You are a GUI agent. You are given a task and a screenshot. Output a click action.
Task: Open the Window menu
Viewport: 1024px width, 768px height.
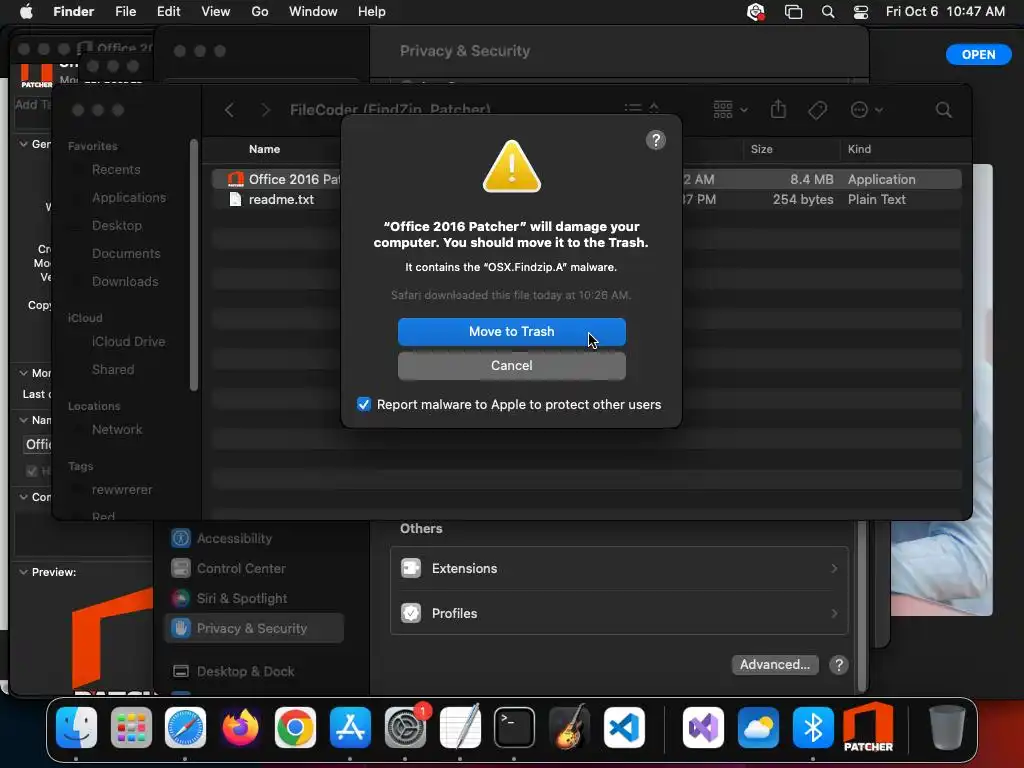coord(313,12)
